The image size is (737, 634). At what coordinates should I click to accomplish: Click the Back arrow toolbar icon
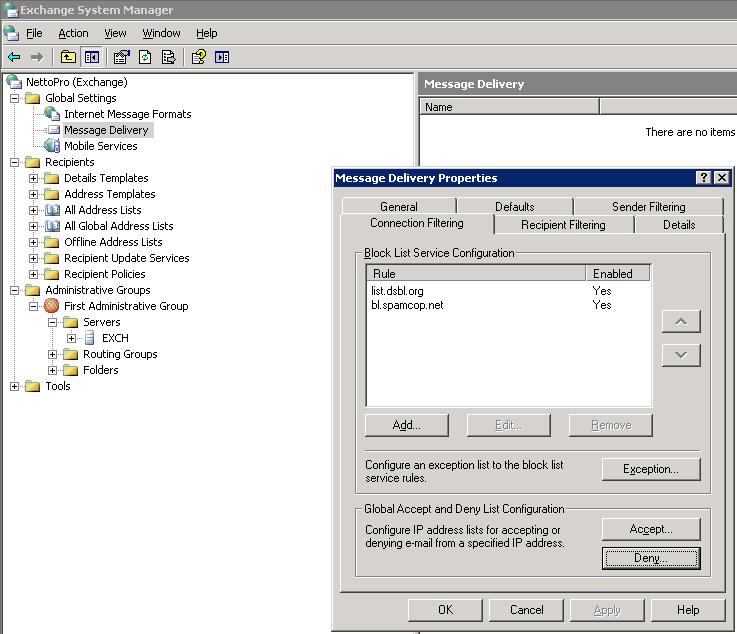tap(14, 57)
